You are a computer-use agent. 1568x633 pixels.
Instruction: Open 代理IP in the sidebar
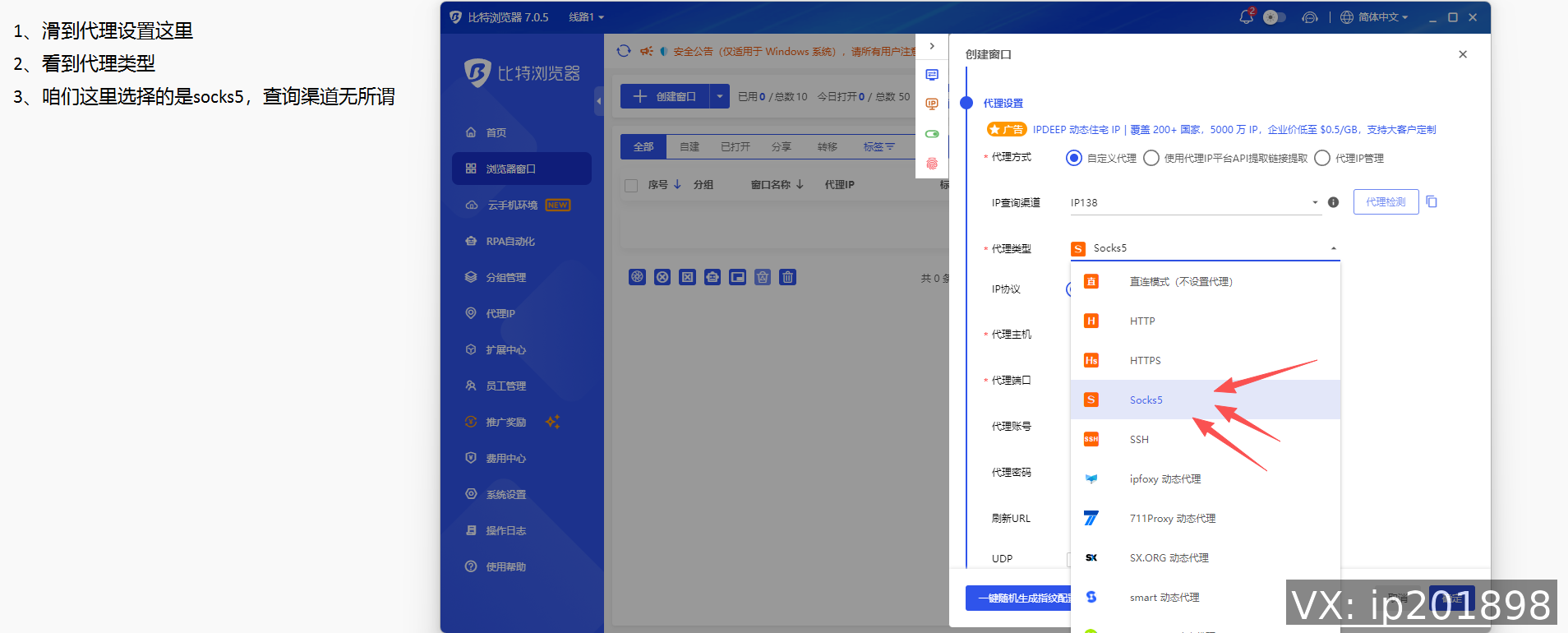coord(491,313)
